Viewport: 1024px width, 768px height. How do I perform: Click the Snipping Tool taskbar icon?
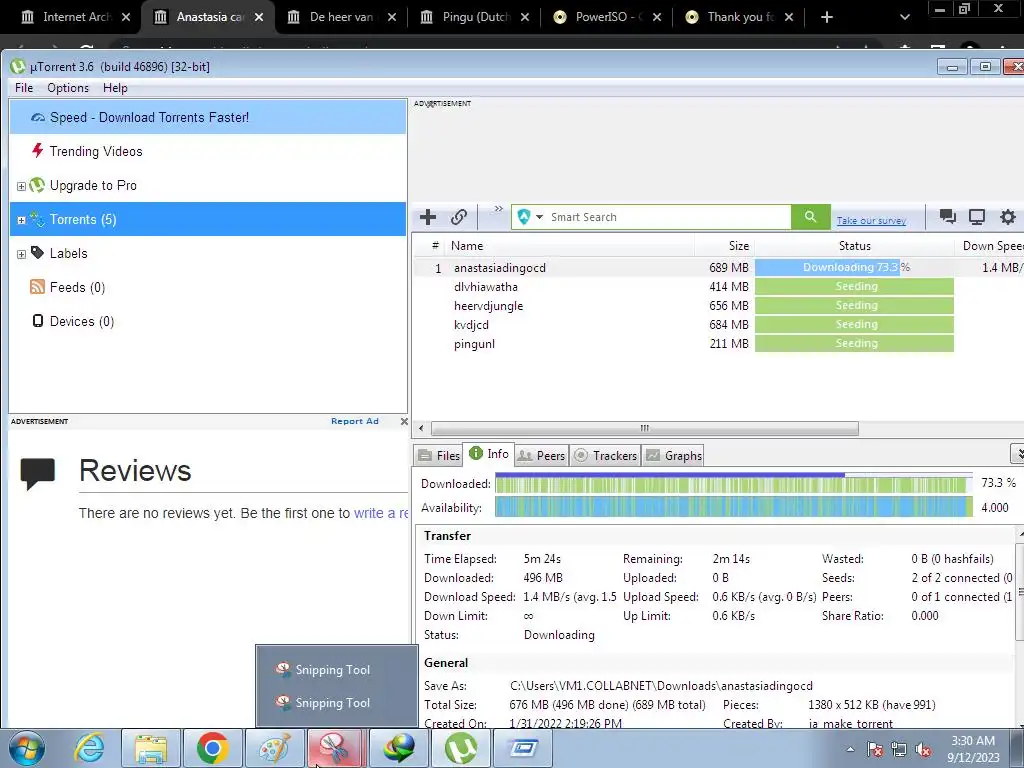[335, 748]
